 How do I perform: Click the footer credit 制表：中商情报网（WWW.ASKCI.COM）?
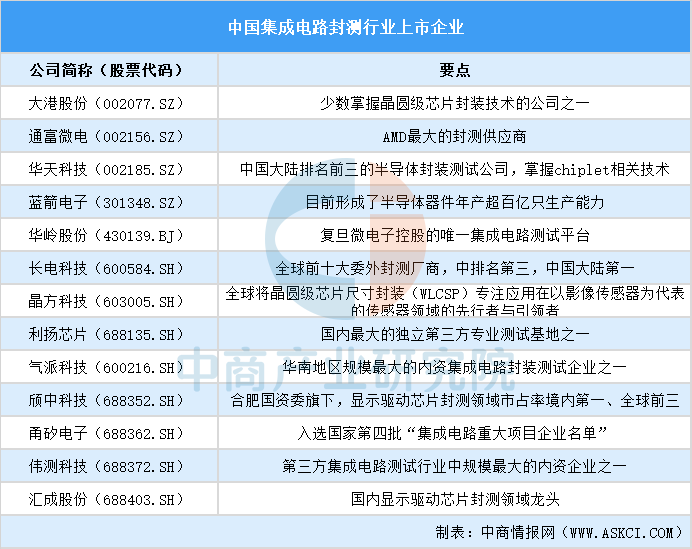click(560, 533)
